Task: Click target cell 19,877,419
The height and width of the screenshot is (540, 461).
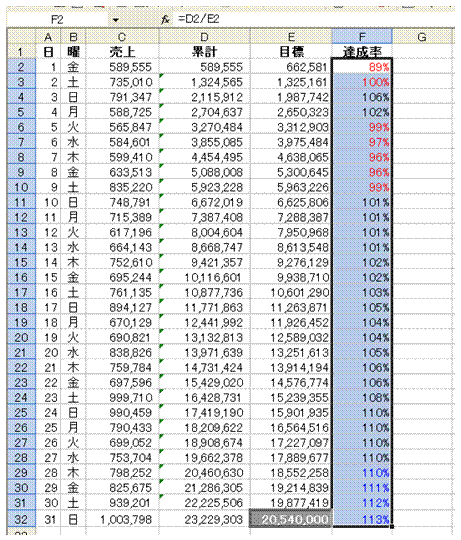Action: click(291, 503)
